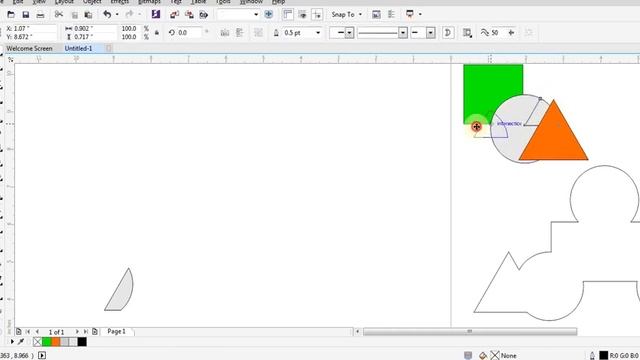This screenshot has height=360, width=640.
Task: Click the Print icon
Action: click(x=40, y=15)
